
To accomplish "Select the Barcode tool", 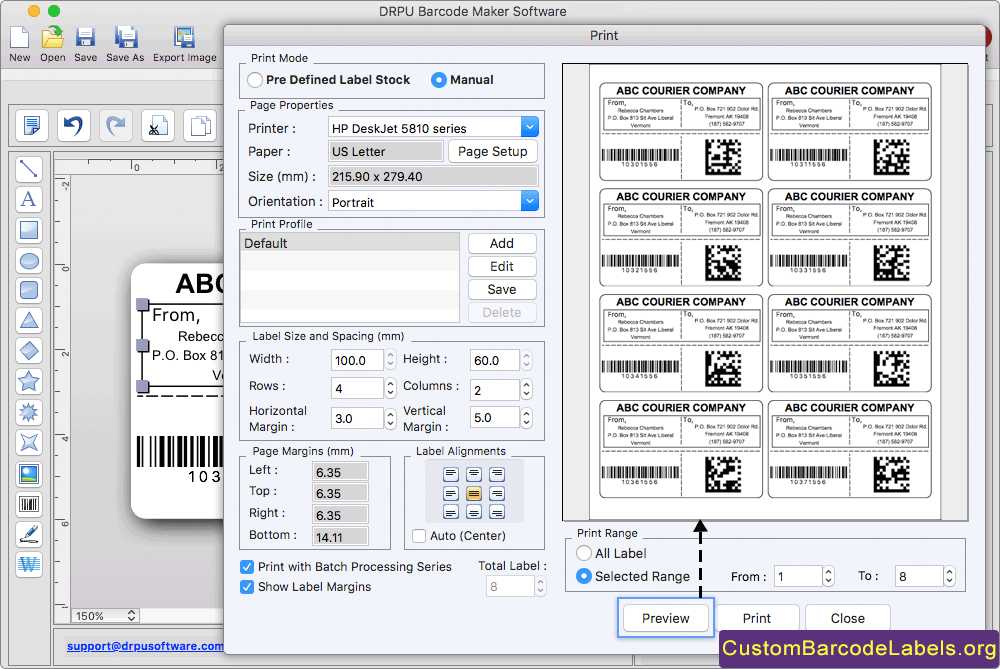I will point(29,504).
